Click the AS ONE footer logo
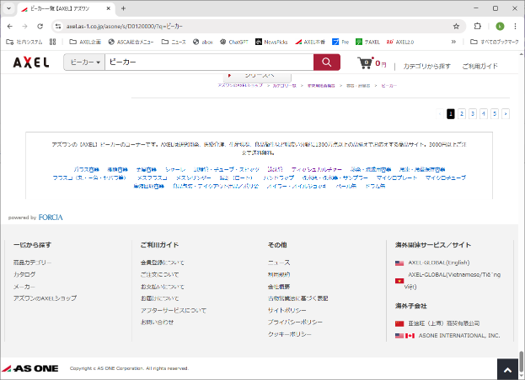Image resolution: width=525 pixels, height=380 pixels. [30, 369]
